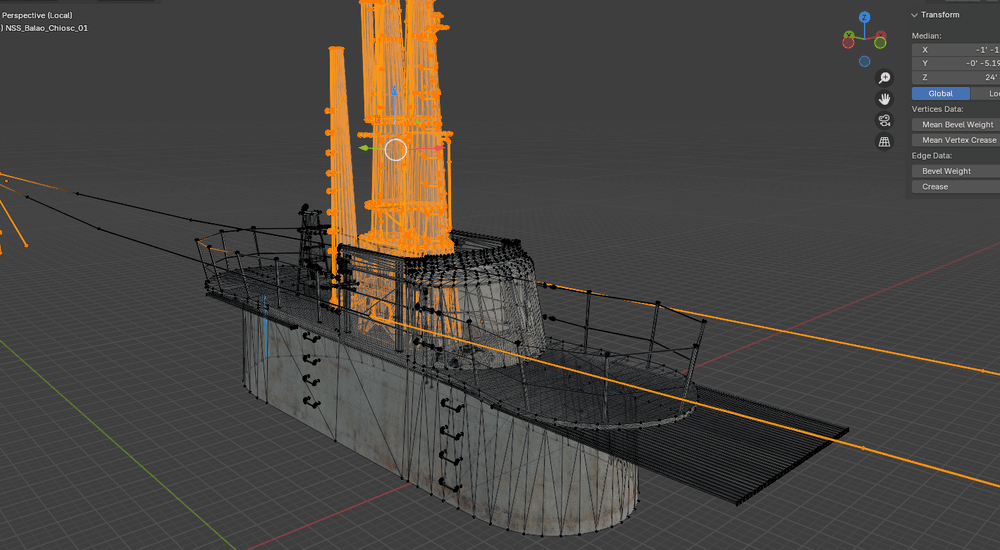
Task: Click the Median Z value field
Action: 956,77
